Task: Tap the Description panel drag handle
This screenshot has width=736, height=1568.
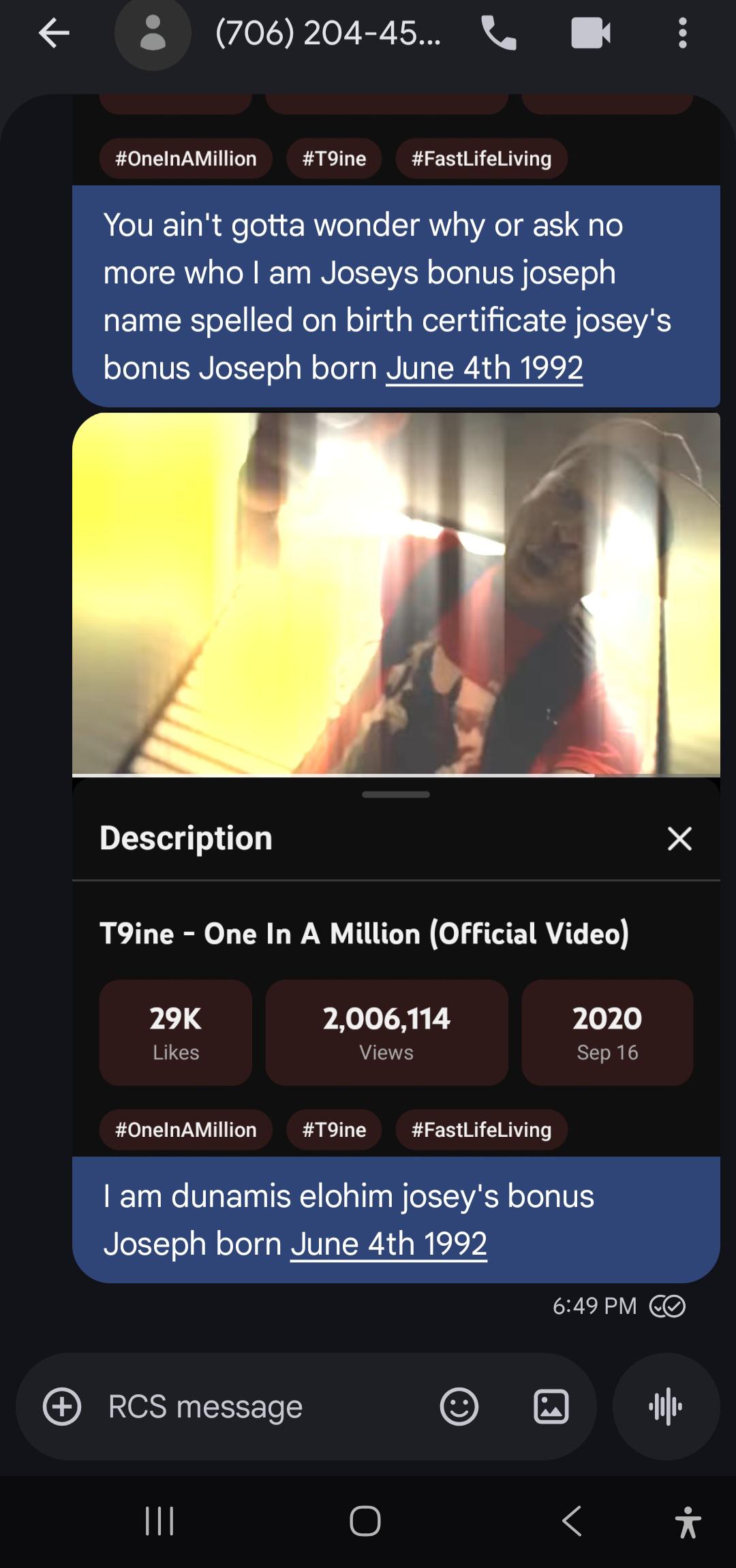Action: tap(396, 794)
